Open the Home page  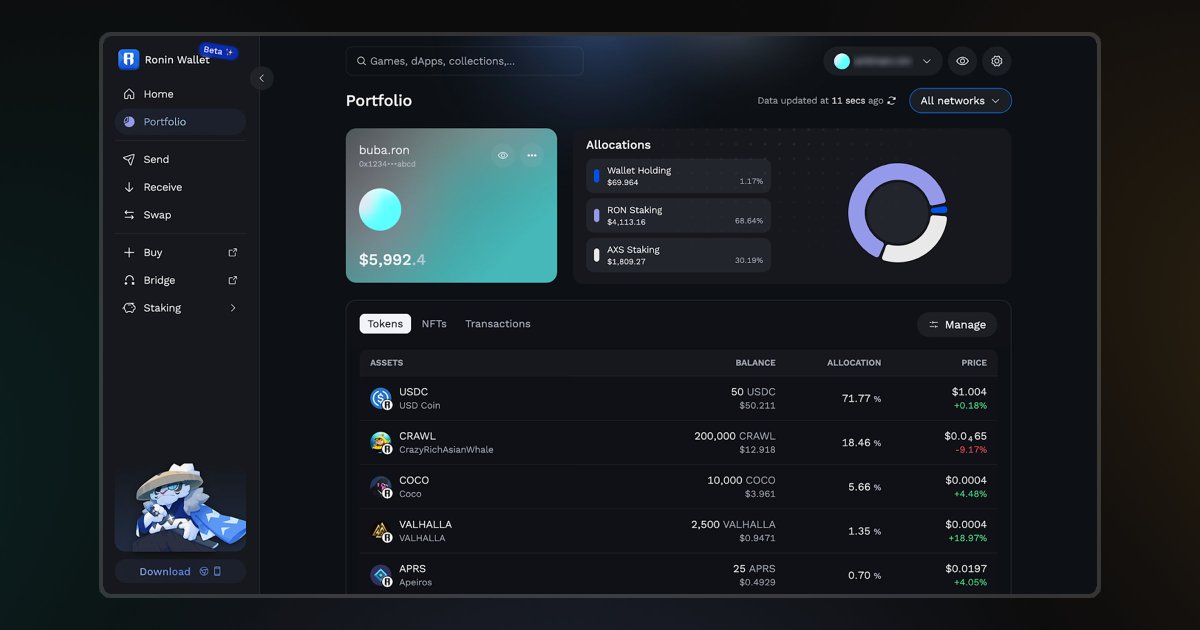[180, 94]
